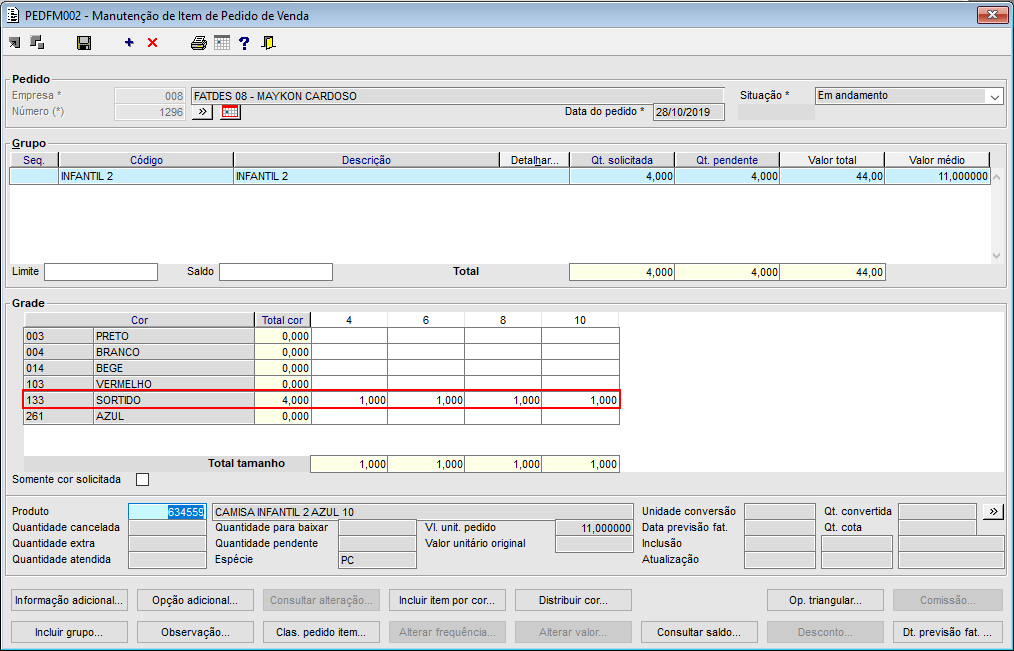
Task: Click the yellow exit door icon
Action: 268,43
